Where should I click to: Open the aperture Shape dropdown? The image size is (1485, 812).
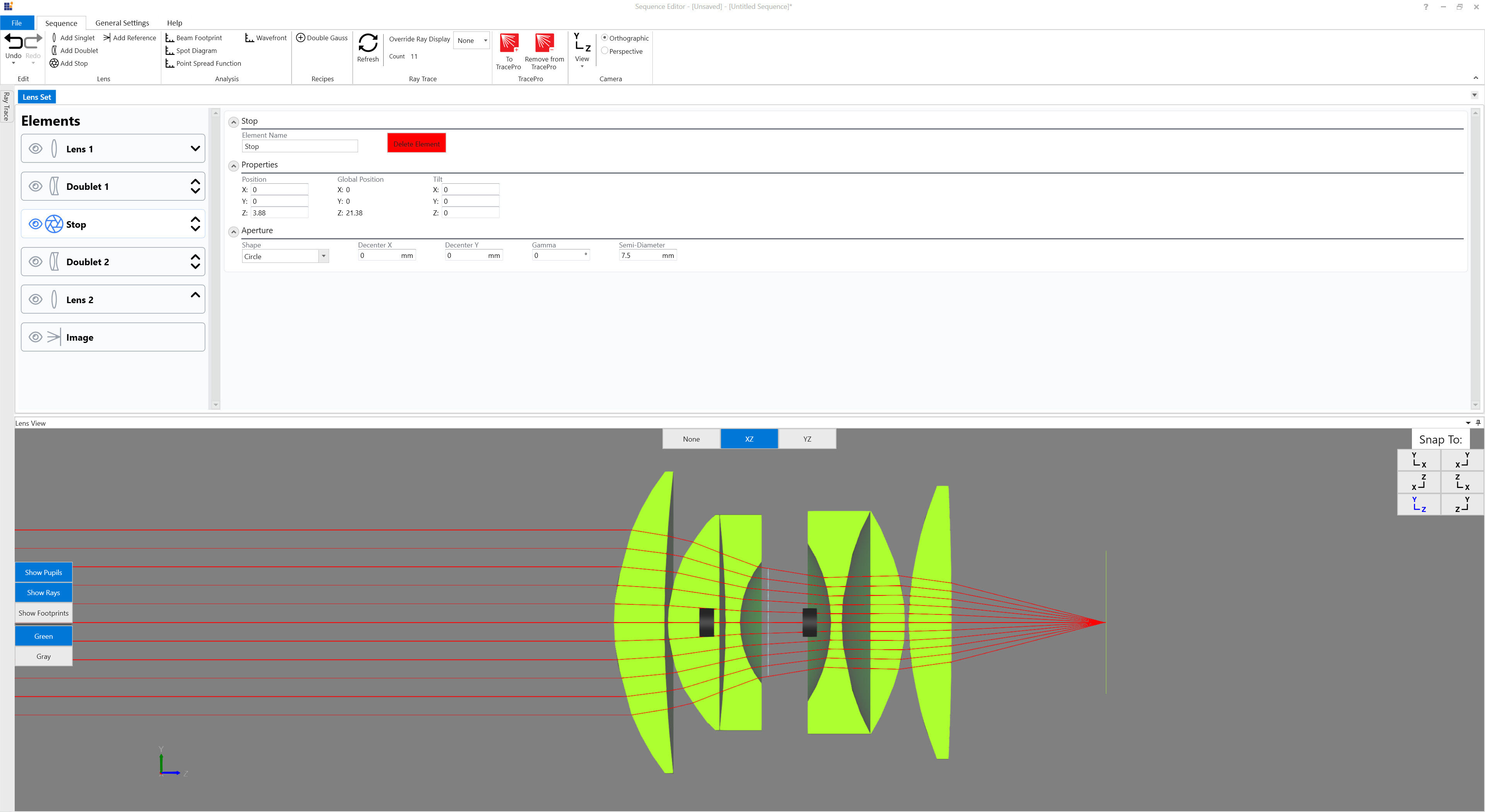pyautogui.click(x=323, y=256)
